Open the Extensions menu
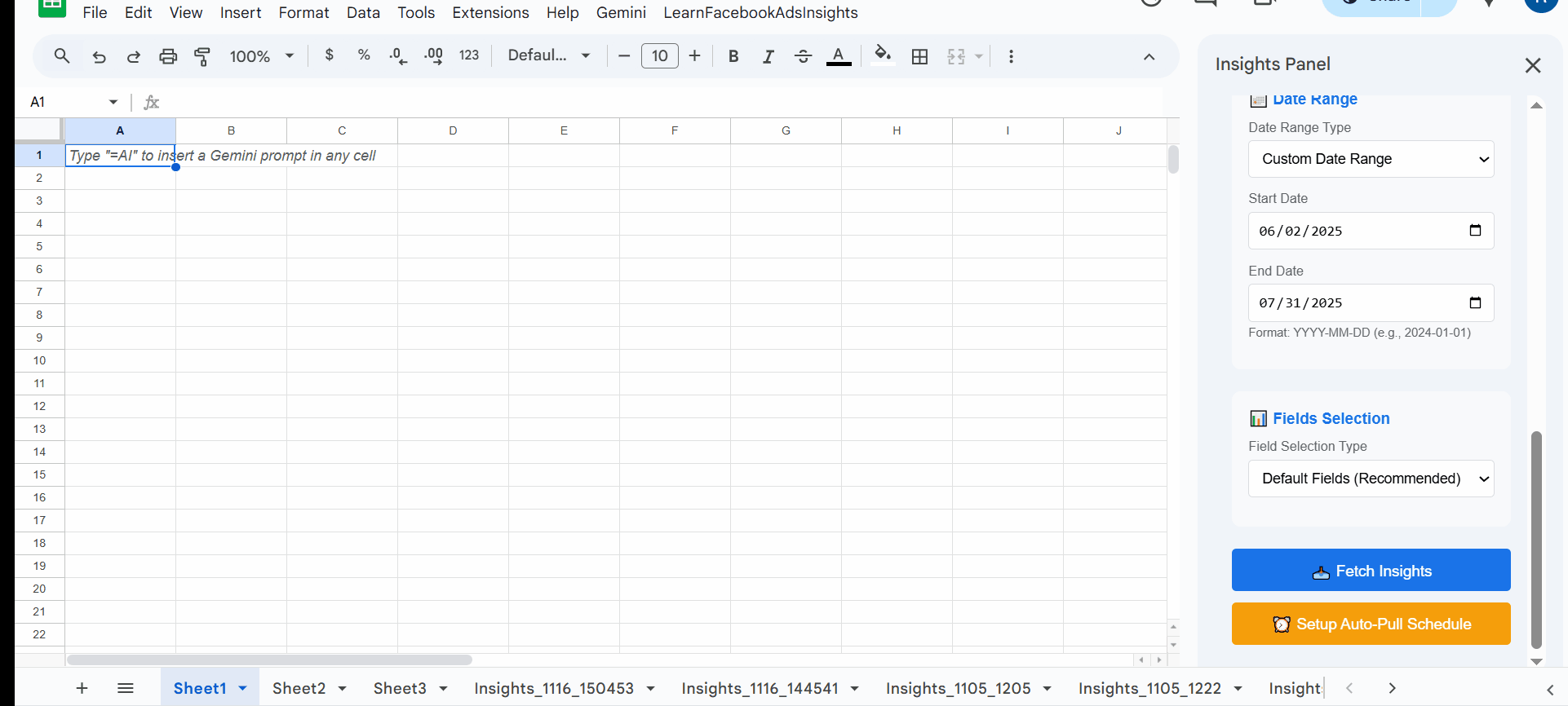 (x=490, y=13)
